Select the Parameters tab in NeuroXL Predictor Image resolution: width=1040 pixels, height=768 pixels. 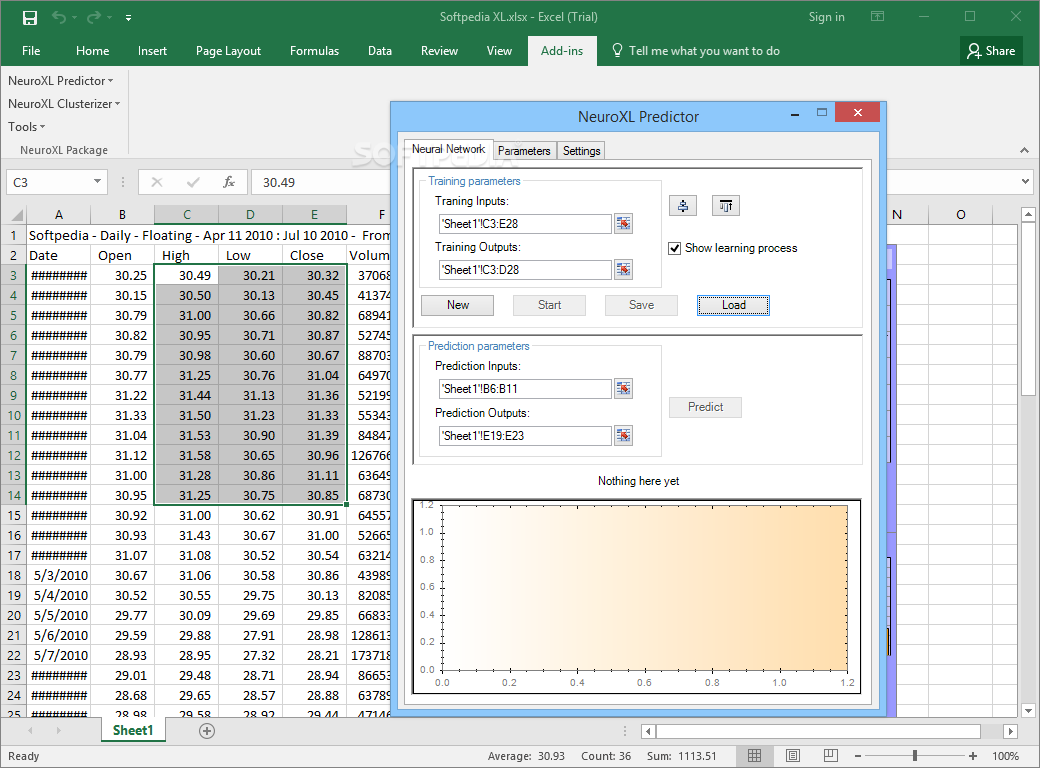point(524,151)
